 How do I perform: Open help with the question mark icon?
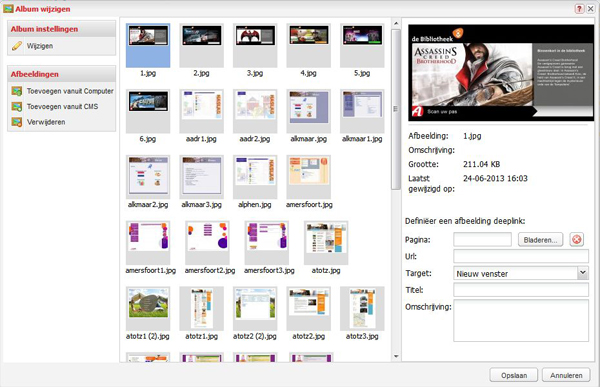(x=579, y=9)
